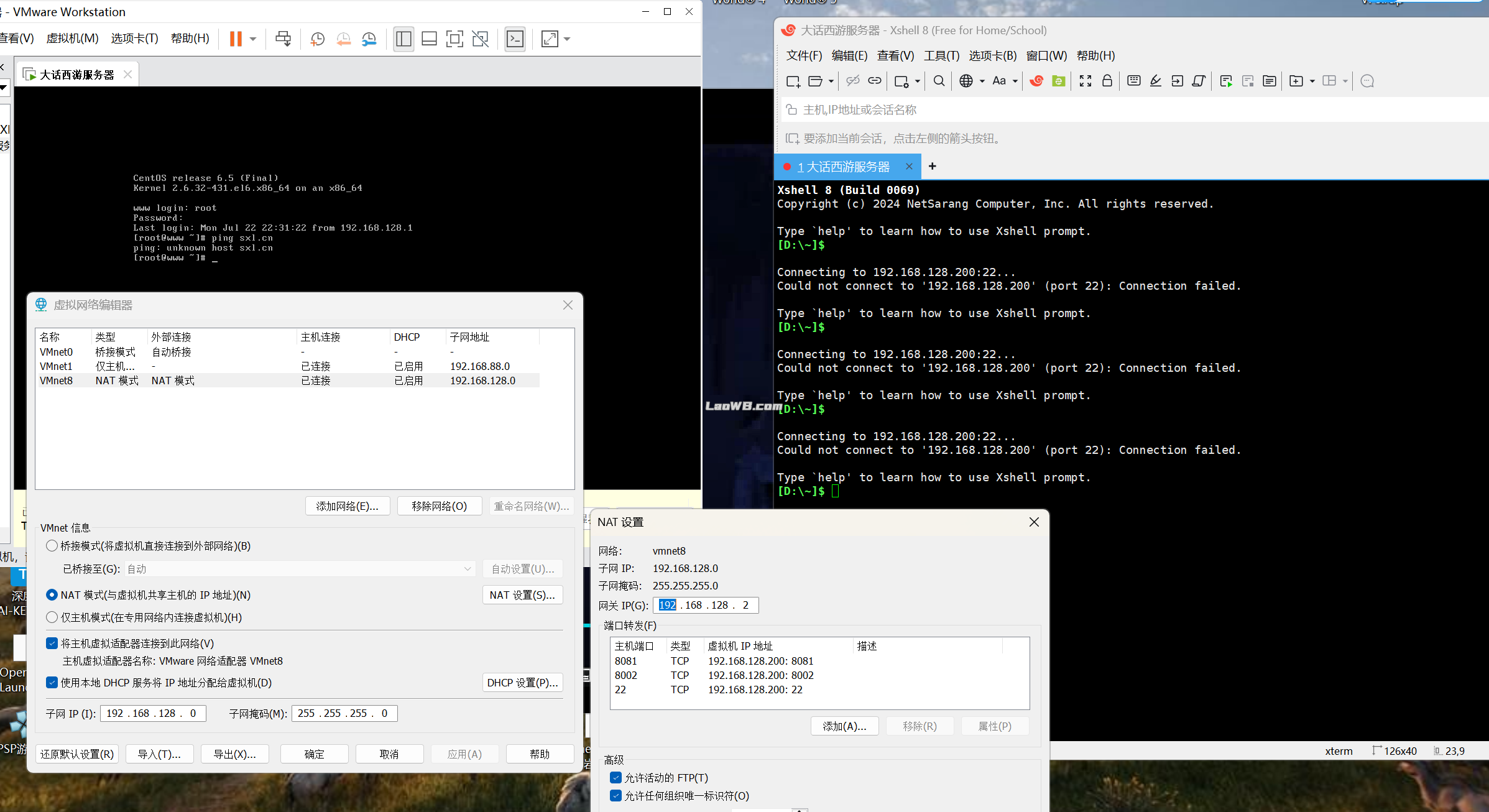The width and height of the screenshot is (1489, 812).
Task: Select bridged mode radio button
Action: click(x=52, y=546)
